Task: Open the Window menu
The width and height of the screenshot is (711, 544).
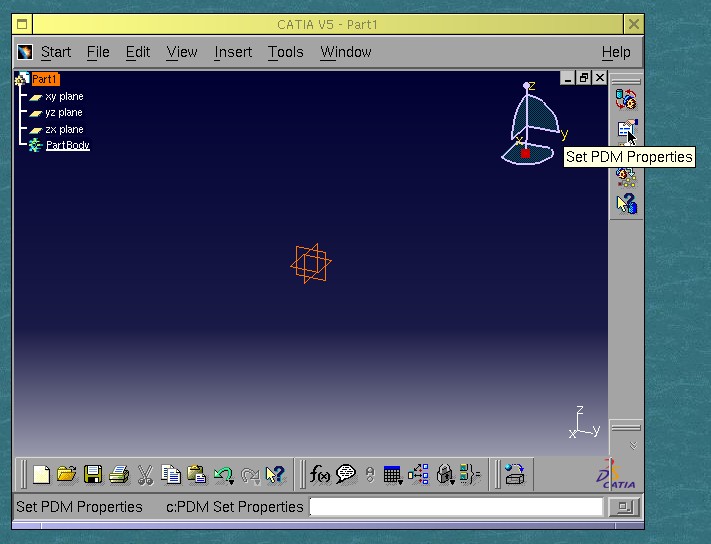Action: point(346,52)
